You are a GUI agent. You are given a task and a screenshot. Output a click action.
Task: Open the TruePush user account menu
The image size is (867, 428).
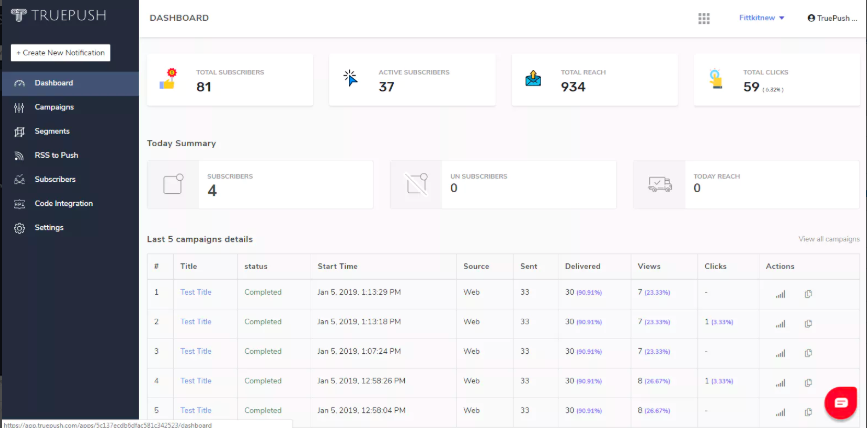tap(832, 18)
